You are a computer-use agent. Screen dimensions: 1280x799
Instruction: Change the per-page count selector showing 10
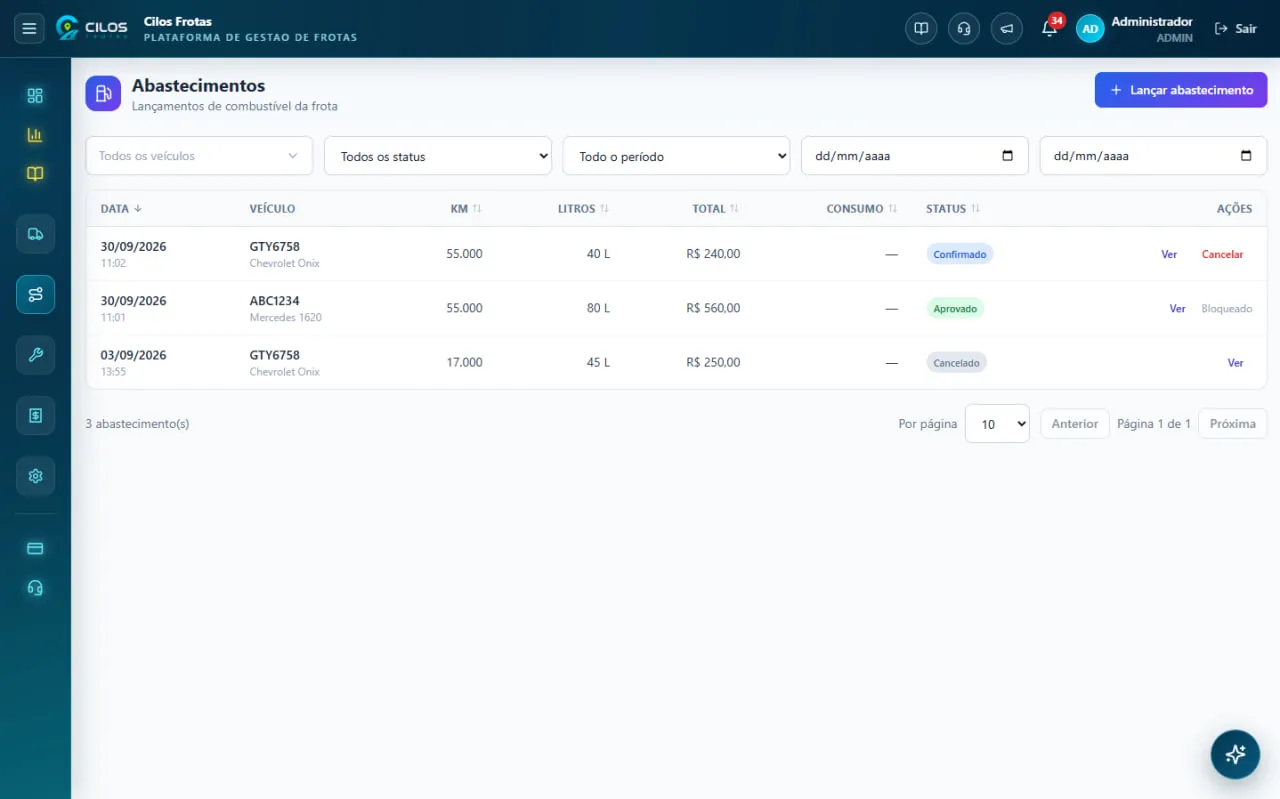pyautogui.click(x=997, y=424)
